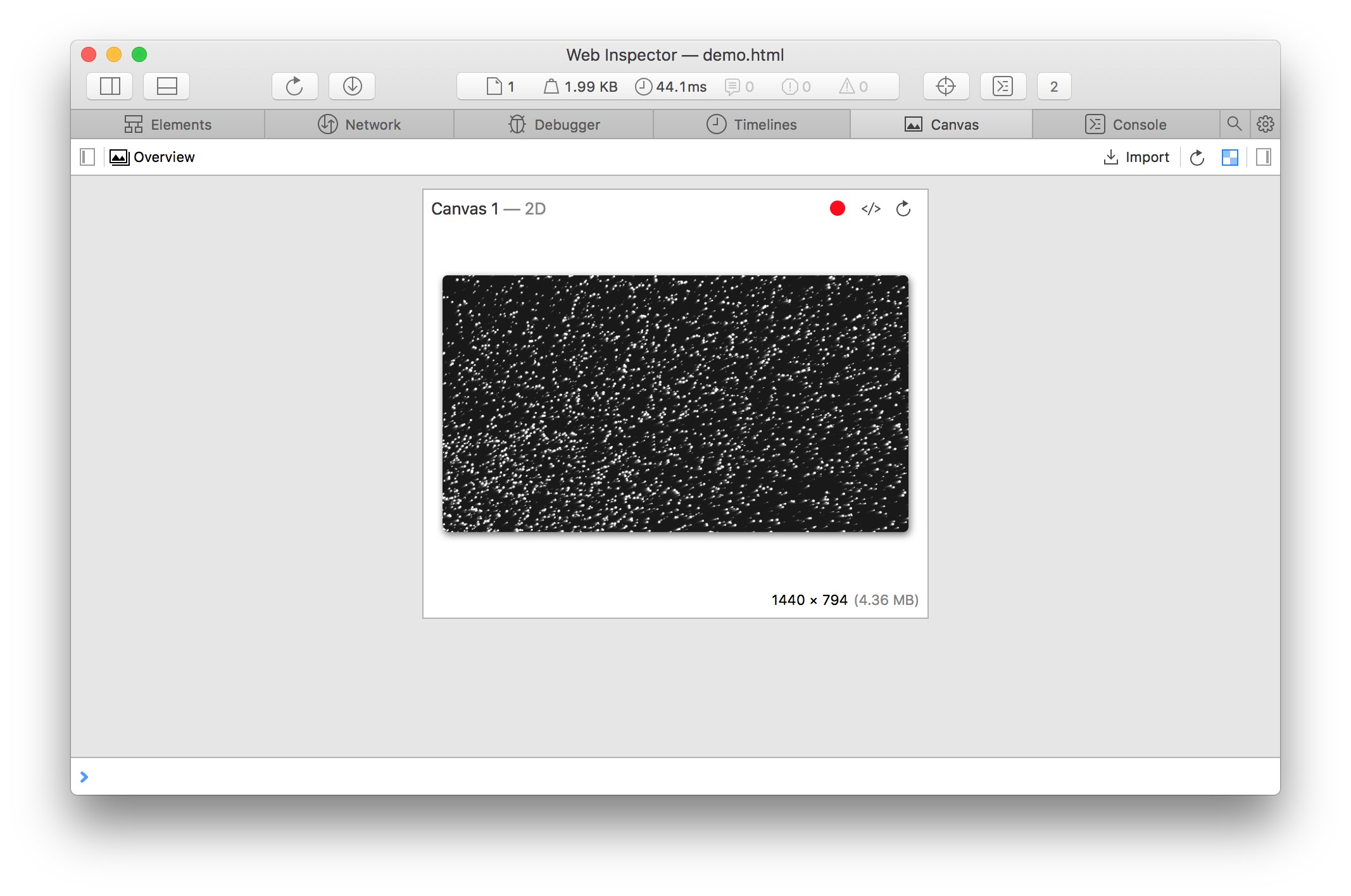Click the tab count button showing 2
1351x896 pixels.
tap(1054, 86)
